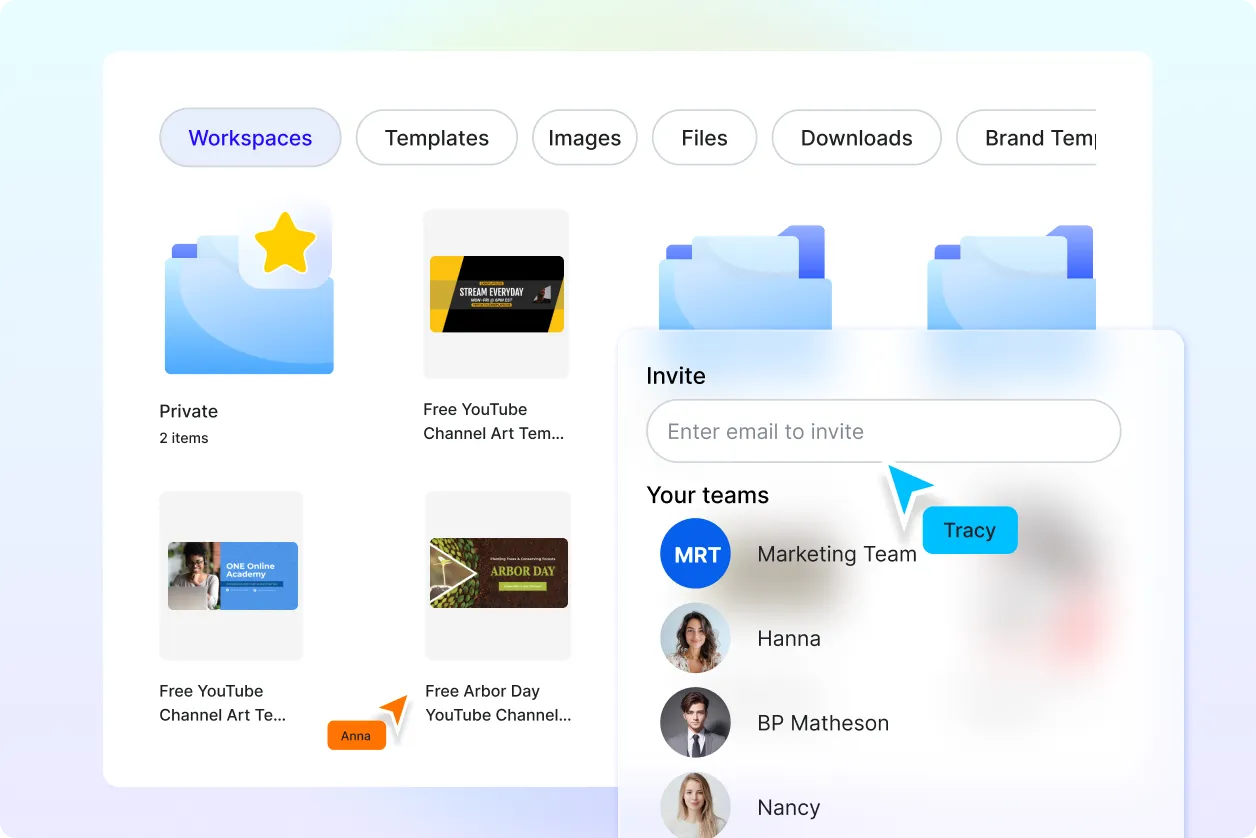Click the Workspaces tab
This screenshot has width=1256, height=838.
pyautogui.click(x=250, y=137)
